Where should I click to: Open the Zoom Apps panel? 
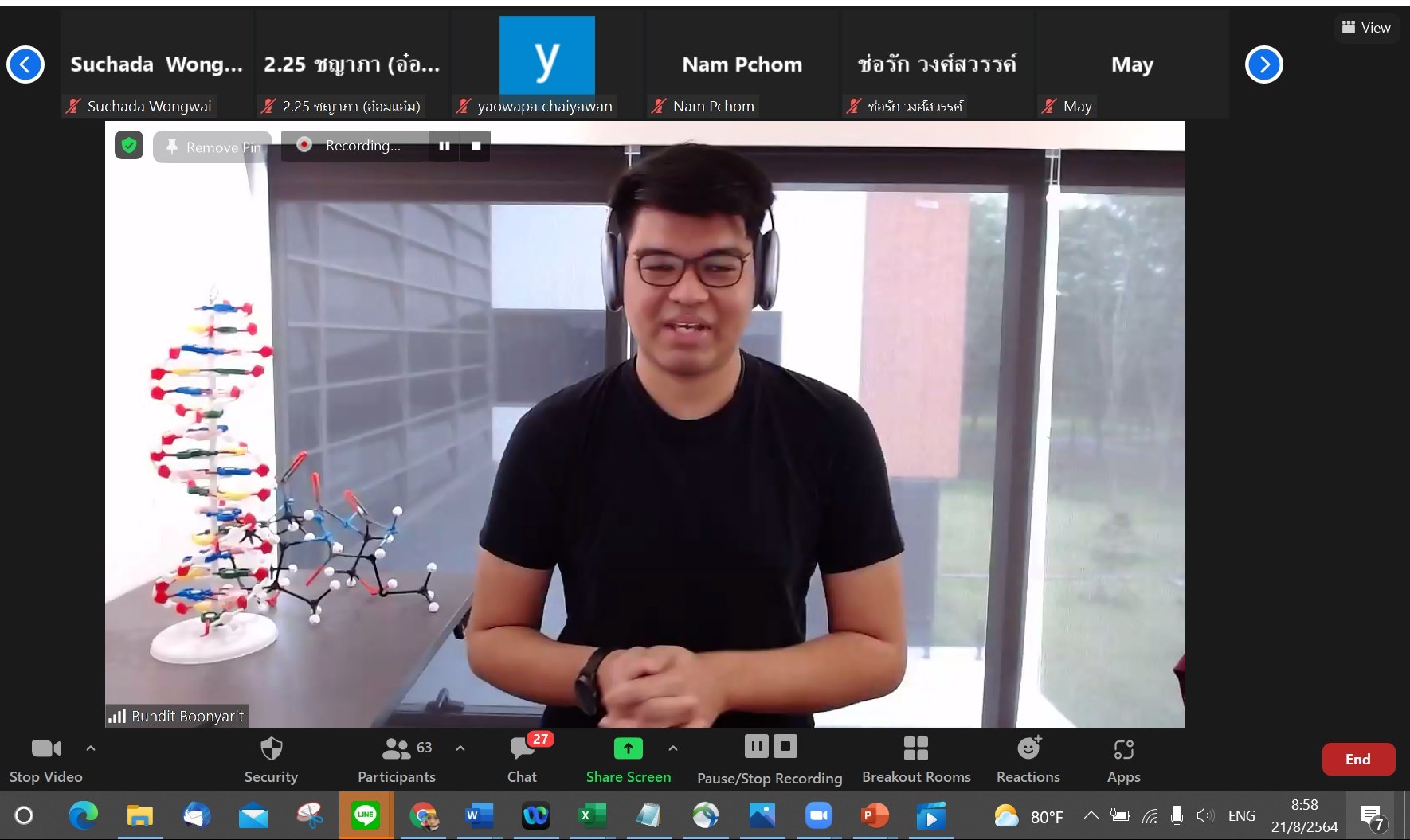point(1123,759)
